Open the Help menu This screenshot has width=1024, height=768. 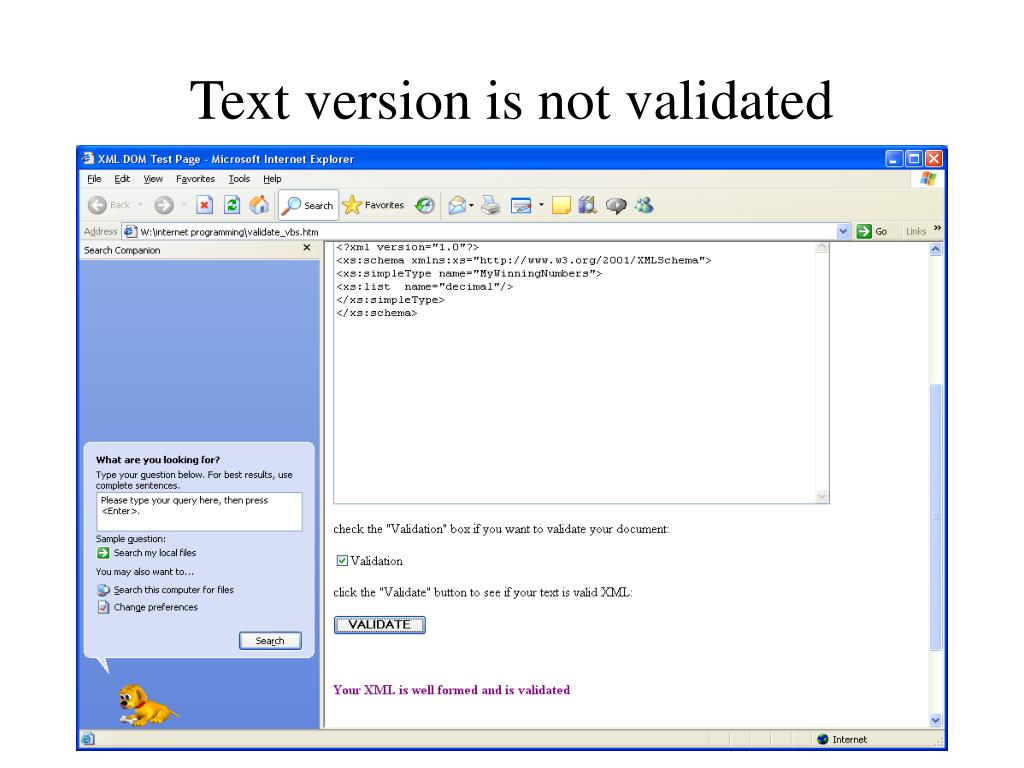coord(272,179)
